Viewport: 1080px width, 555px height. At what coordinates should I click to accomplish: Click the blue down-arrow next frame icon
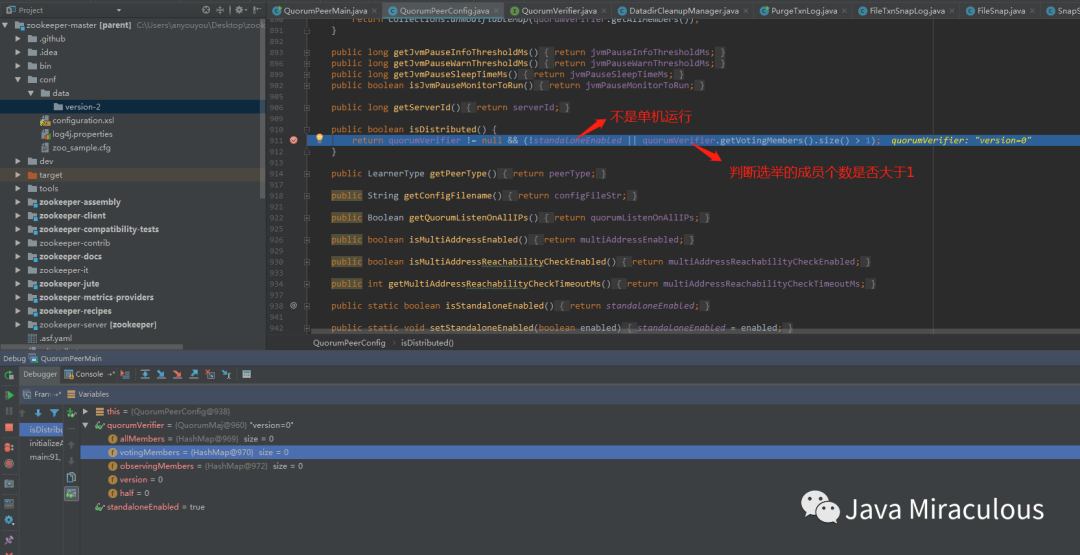coord(38,413)
